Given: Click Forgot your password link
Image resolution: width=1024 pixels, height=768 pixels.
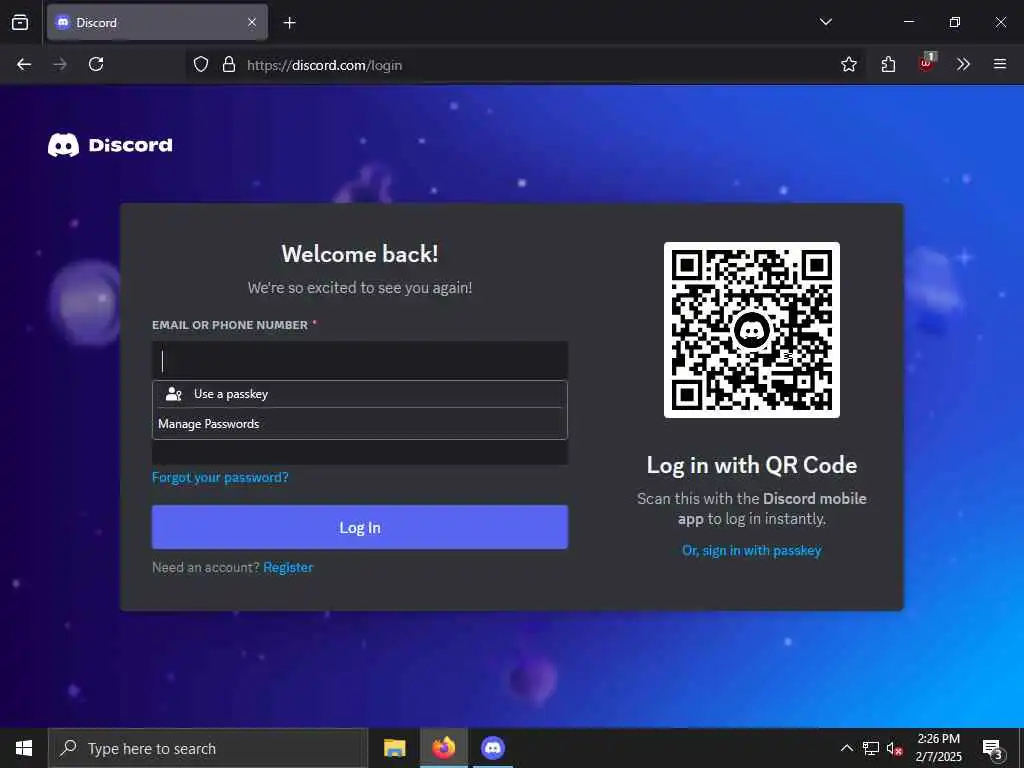Looking at the screenshot, I should click(220, 477).
